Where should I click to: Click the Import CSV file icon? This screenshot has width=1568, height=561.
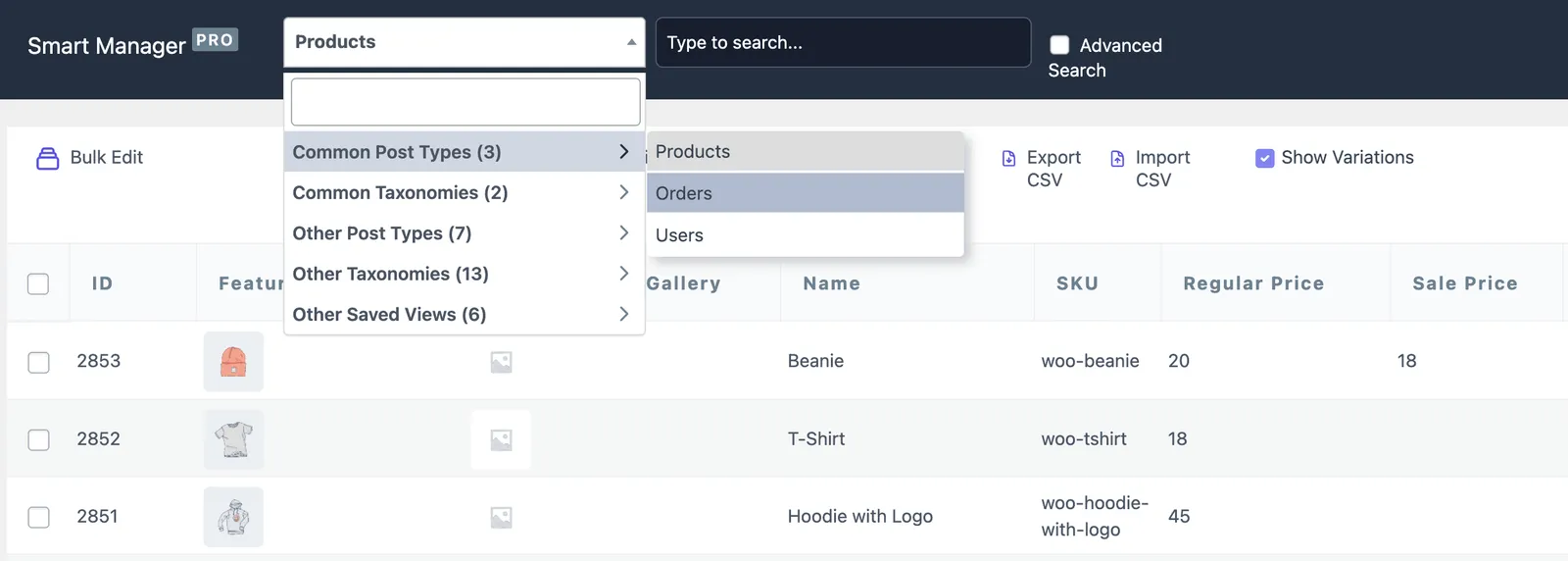click(1117, 158)
